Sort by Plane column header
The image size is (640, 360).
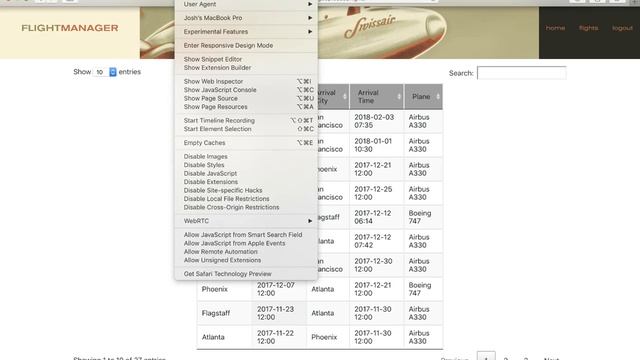tap(423, 97)
